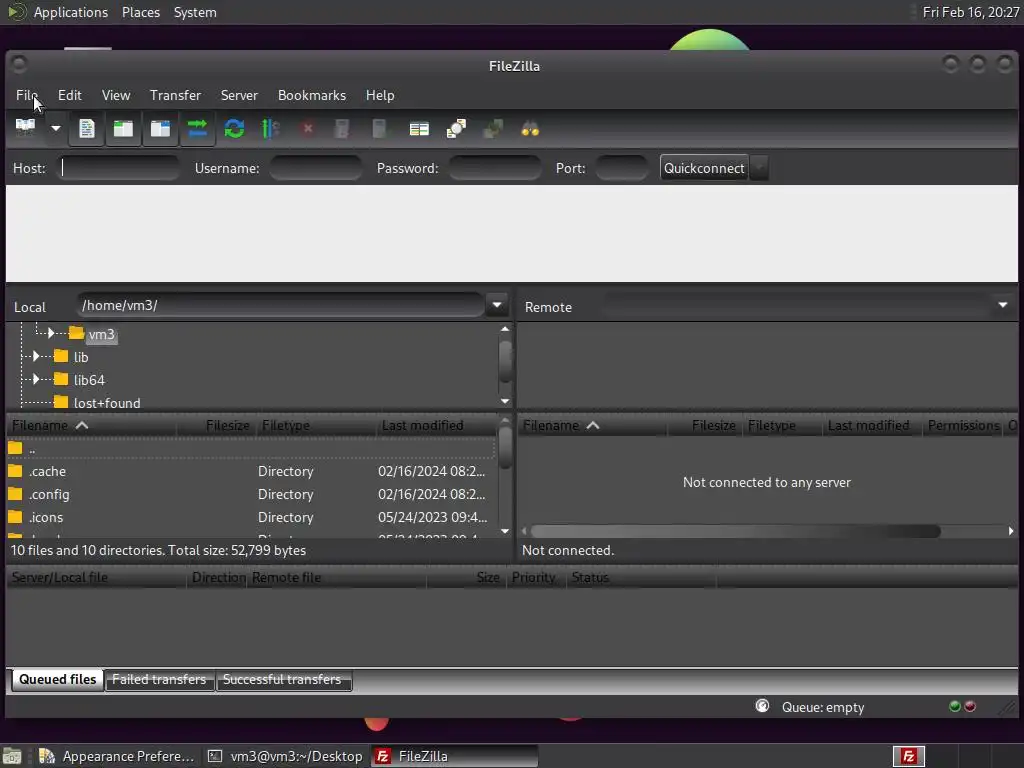Click the disconnect from server icon

point(342,128)
